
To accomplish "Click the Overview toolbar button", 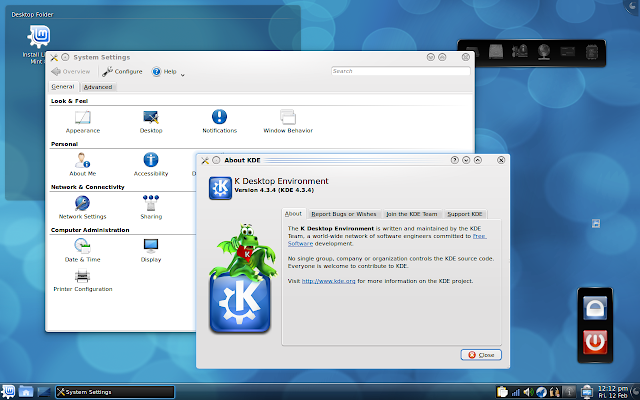I will click(71, 71).
